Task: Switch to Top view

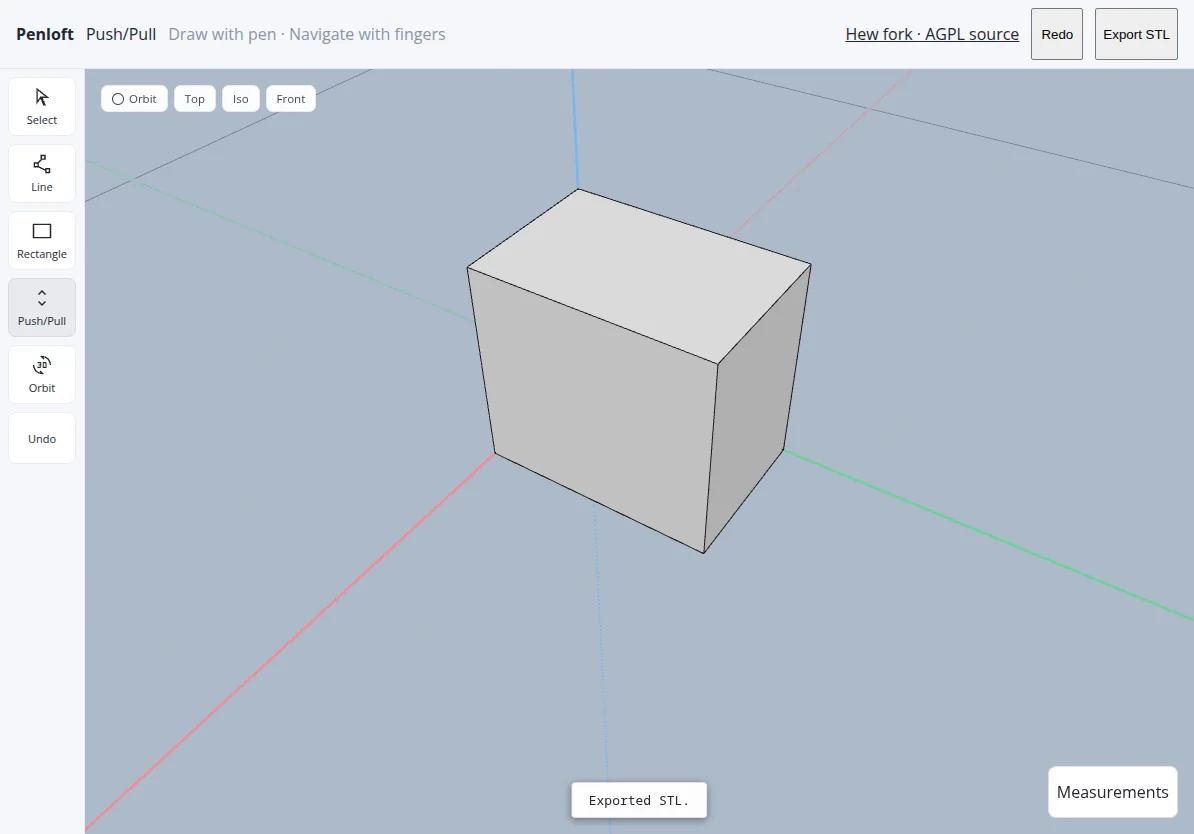Action: coord(195,99)
